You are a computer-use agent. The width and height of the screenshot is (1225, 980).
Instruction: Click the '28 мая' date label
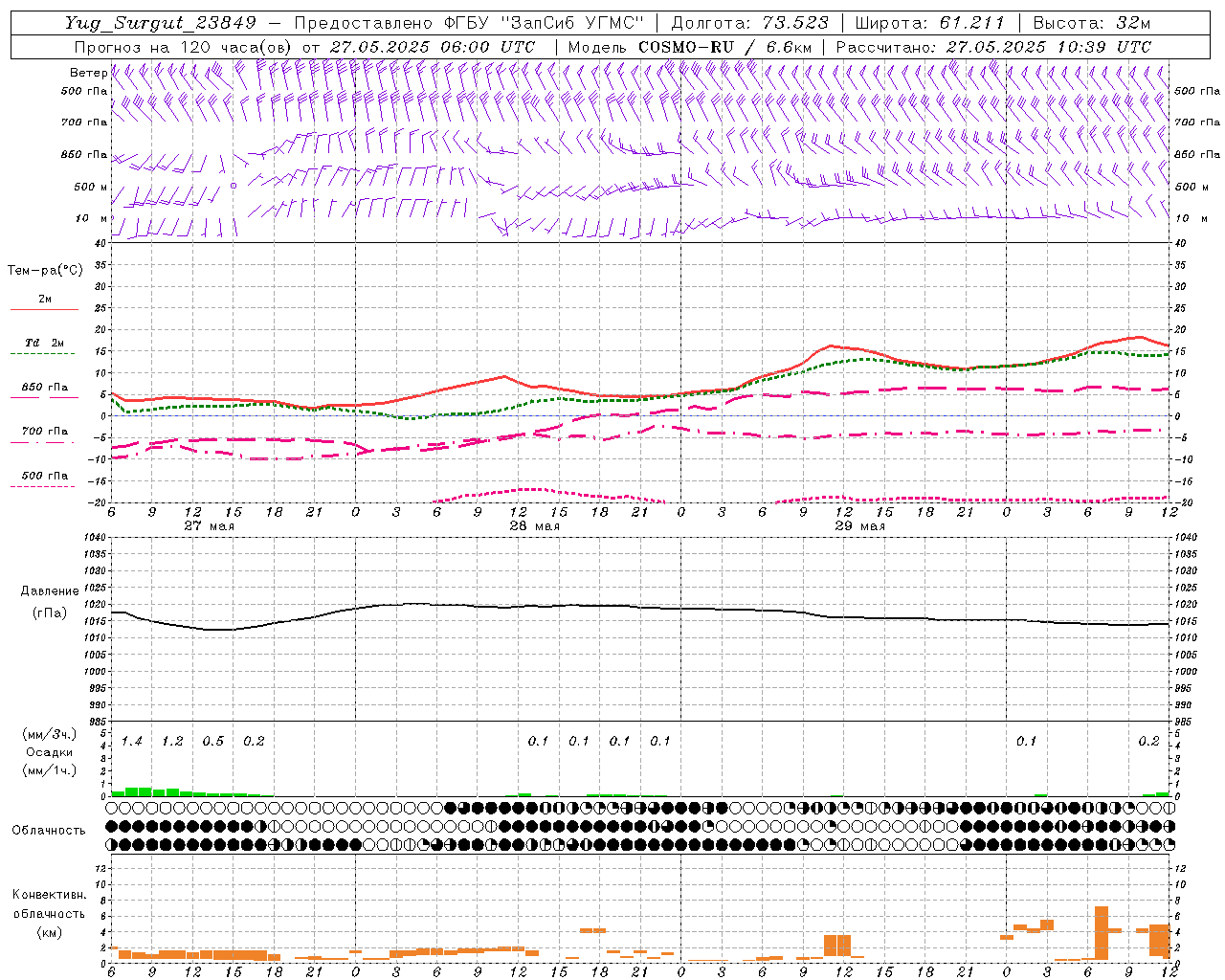(x=535, y=526)
